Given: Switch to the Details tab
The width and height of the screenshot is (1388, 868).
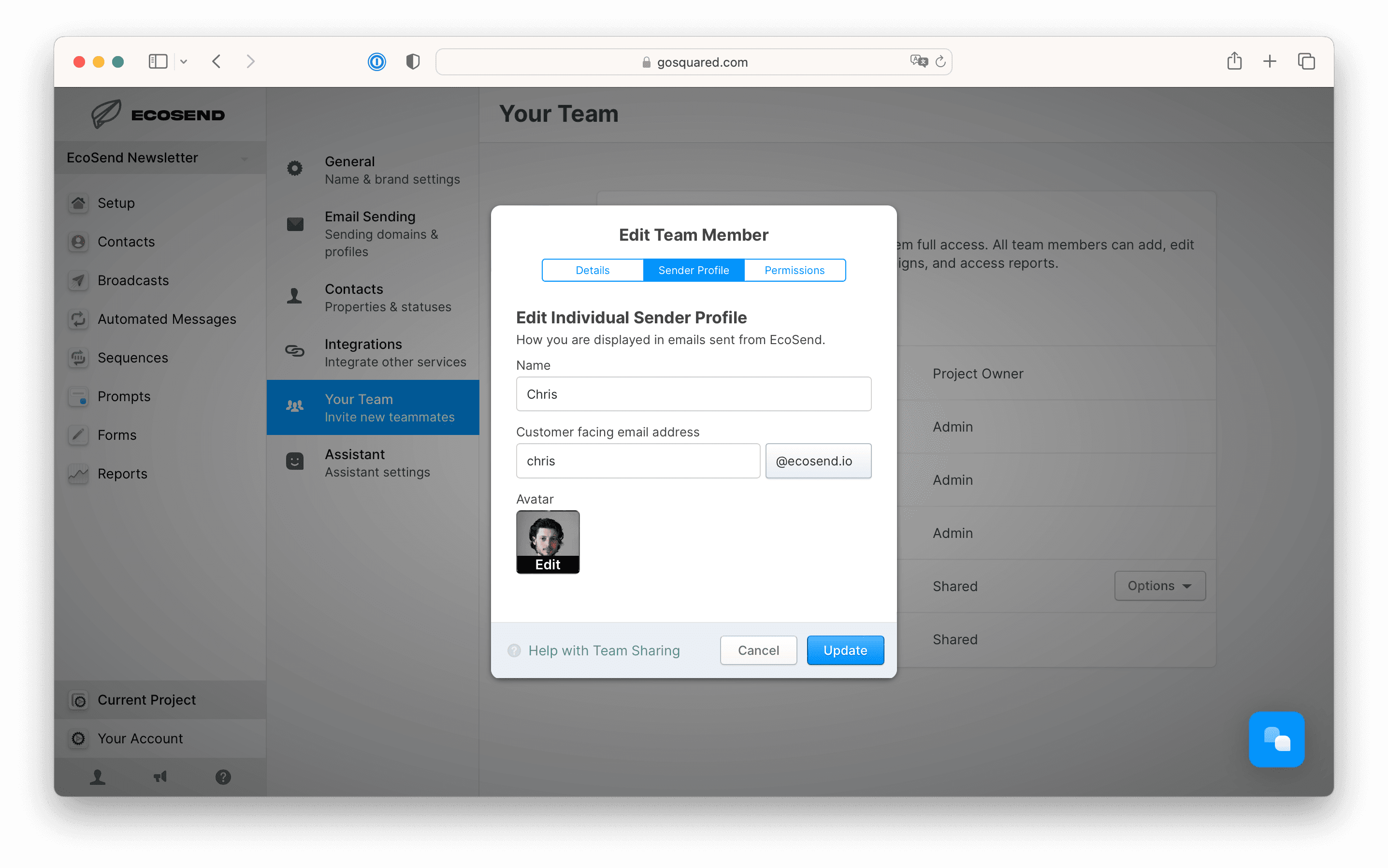Looking at the screenshot, I should click(593, 270).
